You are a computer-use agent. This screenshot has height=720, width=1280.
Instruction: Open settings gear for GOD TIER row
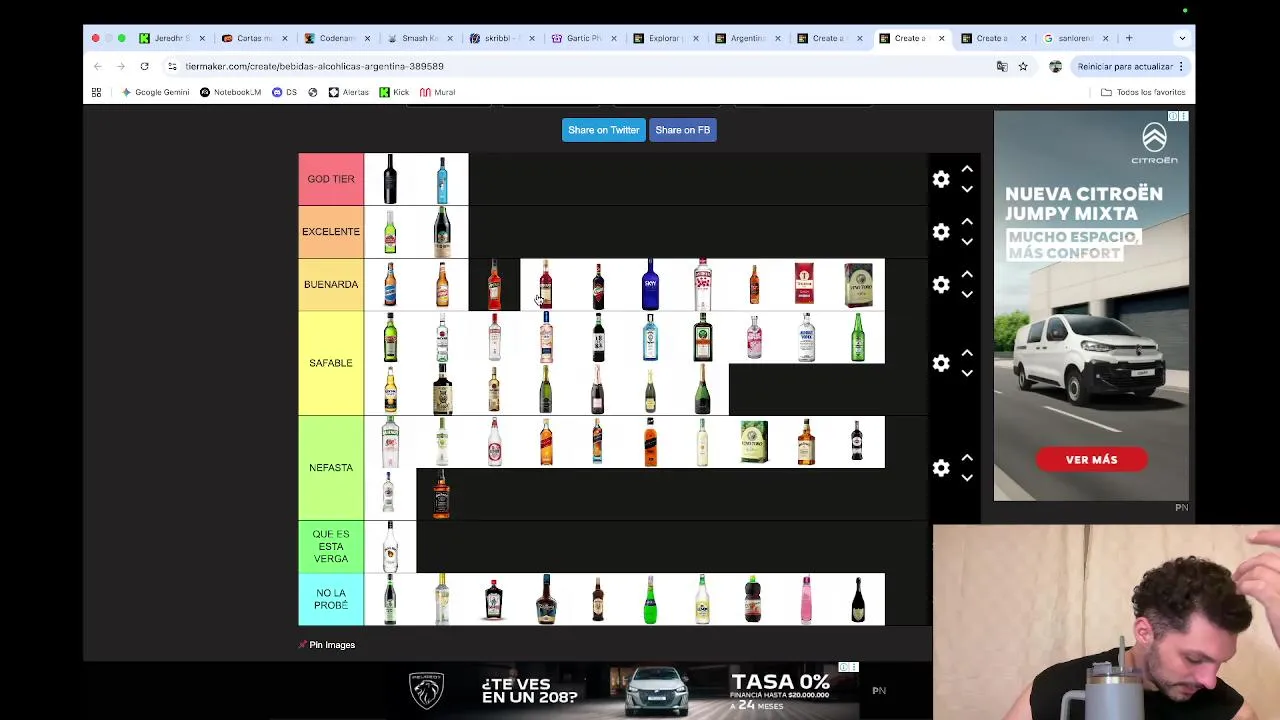(x=941, y=179)
